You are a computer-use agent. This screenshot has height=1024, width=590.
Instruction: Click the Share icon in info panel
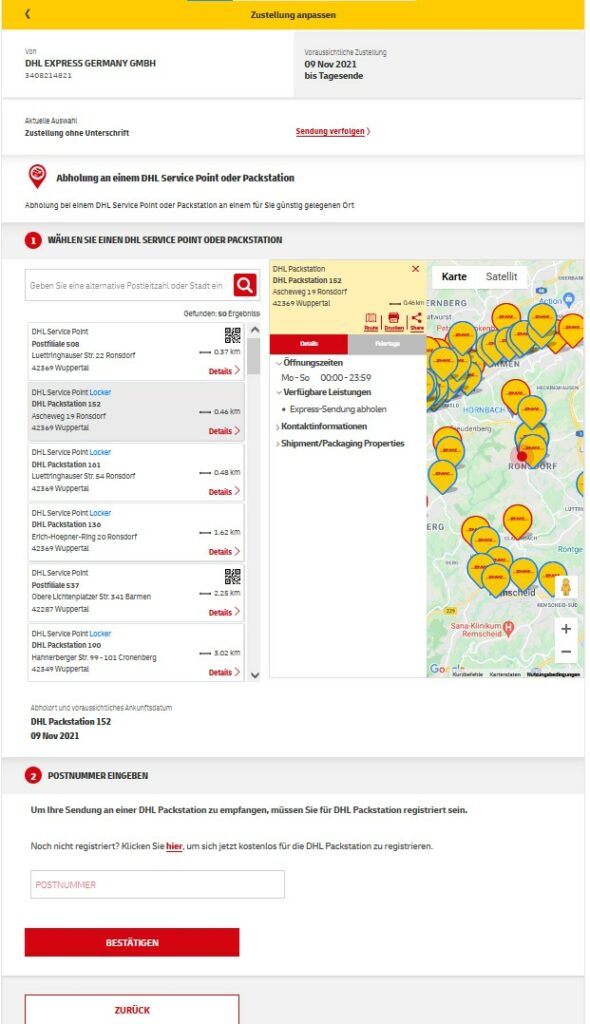pos(417,321)
